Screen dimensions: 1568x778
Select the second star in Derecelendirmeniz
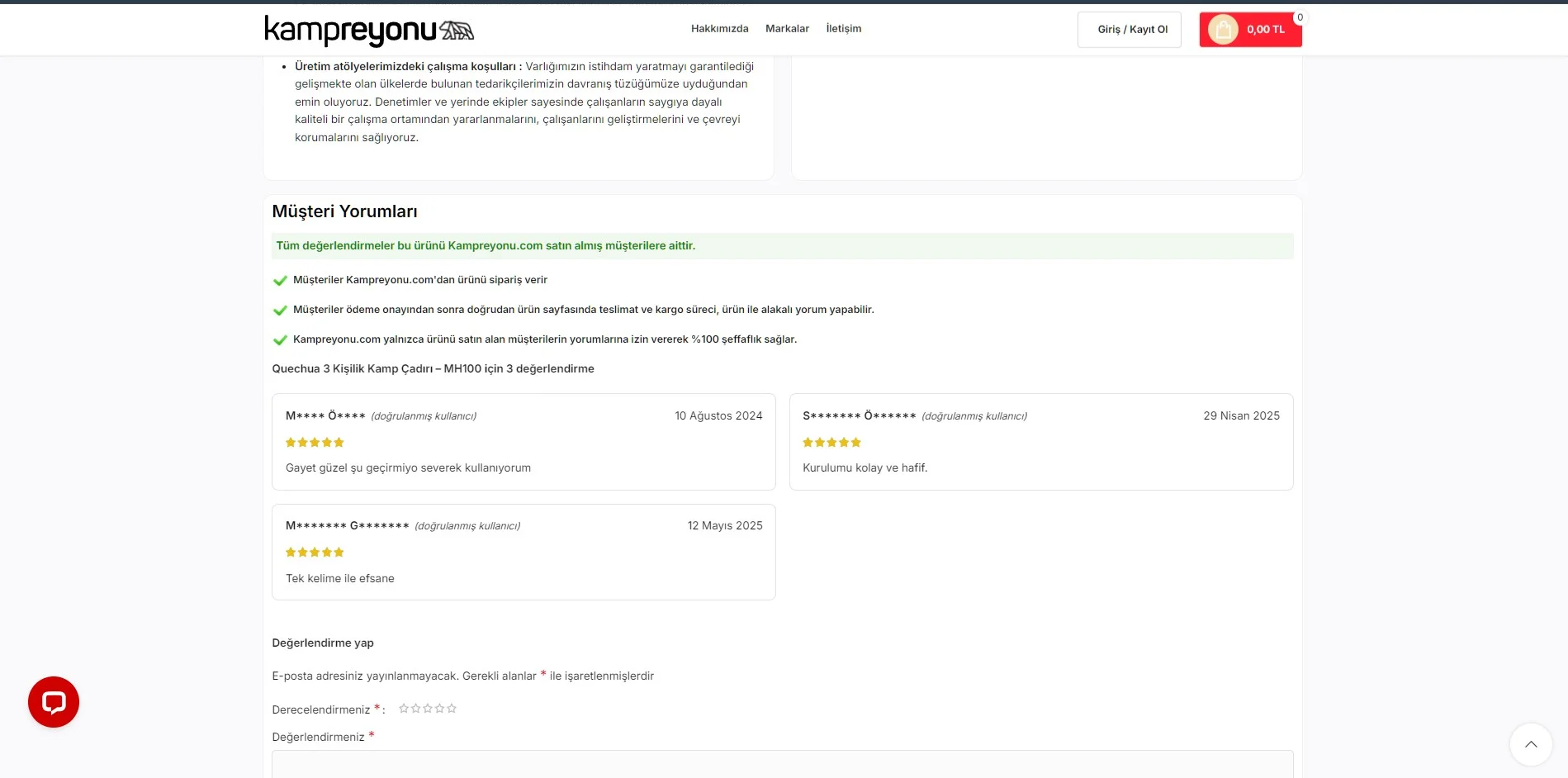(416, 709)
